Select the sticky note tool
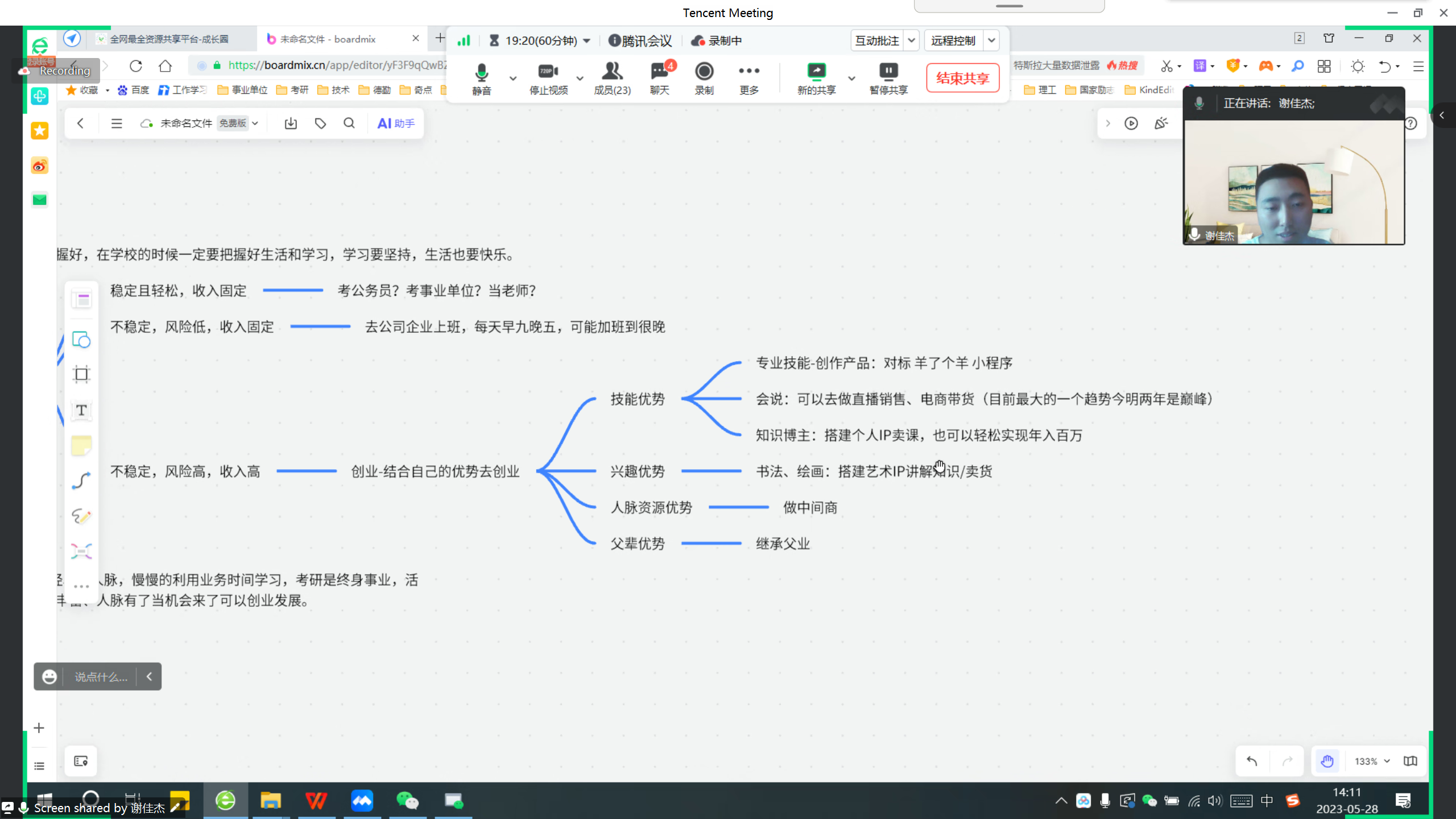This screenshot has height=819, width=1456. [x=81, y=445]
